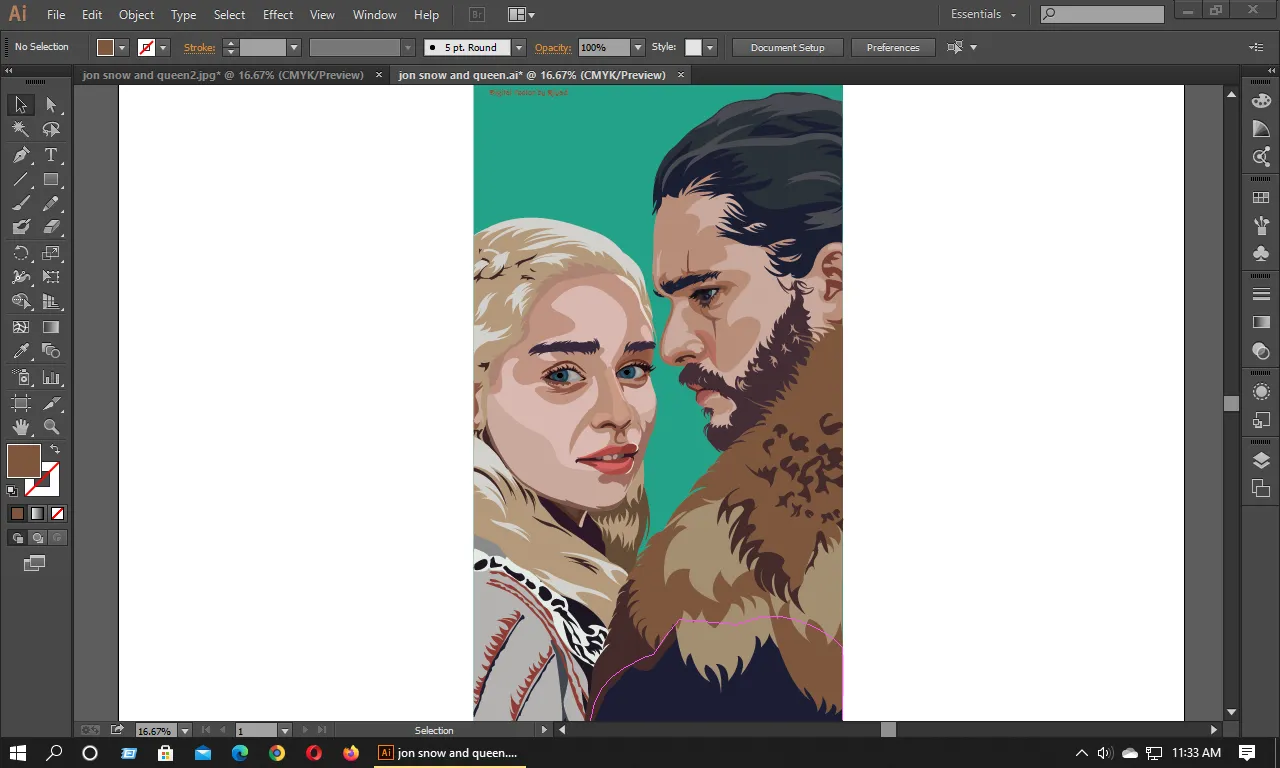Open the Stroke panel

click(x=1261, y=295)
